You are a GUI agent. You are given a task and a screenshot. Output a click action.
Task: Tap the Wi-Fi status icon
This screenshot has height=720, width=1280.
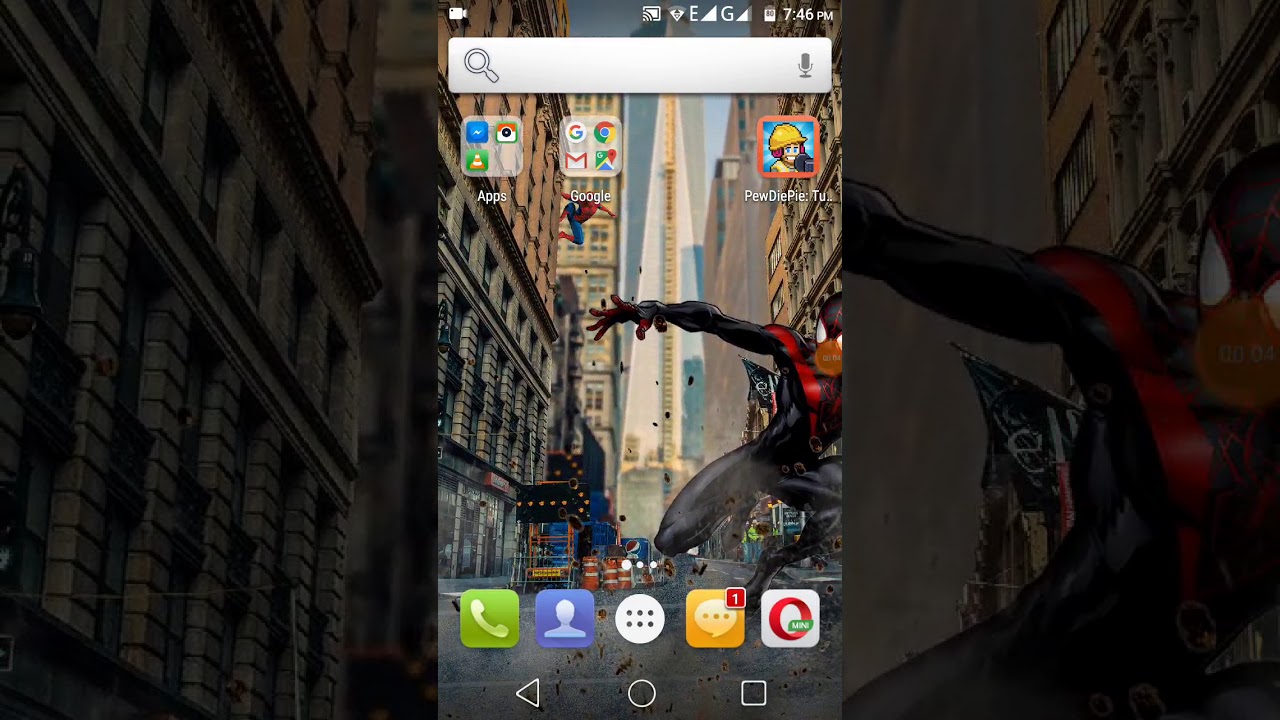(x=677, y=14)
